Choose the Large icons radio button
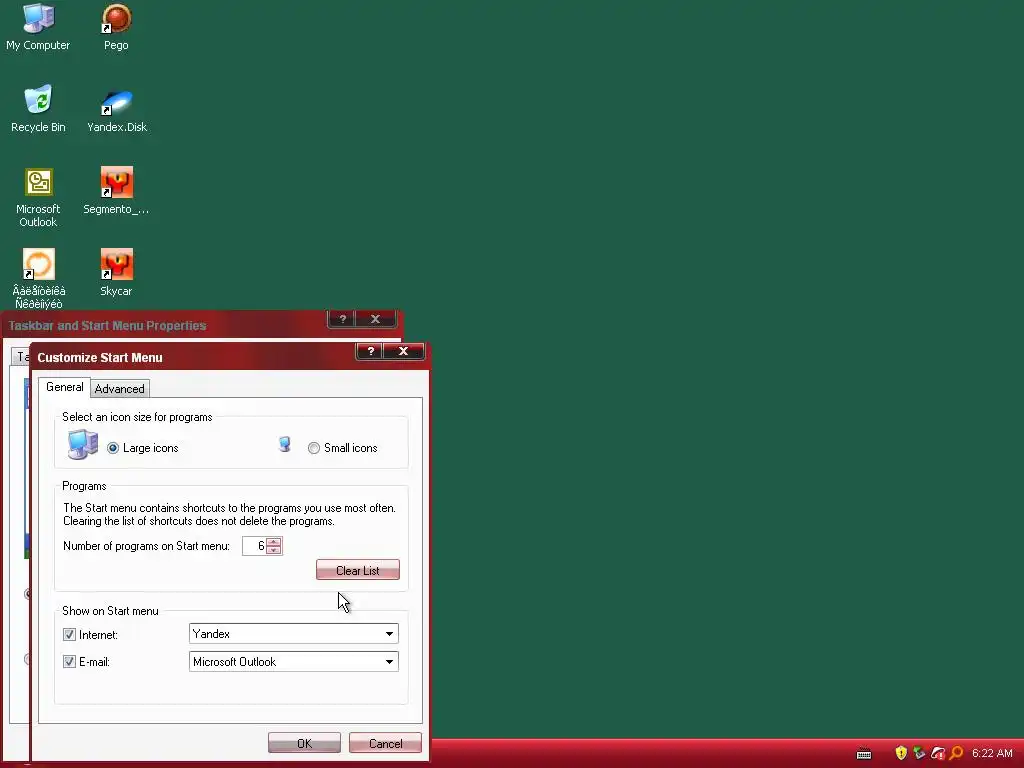The height and width of the screenshot is (768, 1024). pyautogui.click(x=113, y=448)
